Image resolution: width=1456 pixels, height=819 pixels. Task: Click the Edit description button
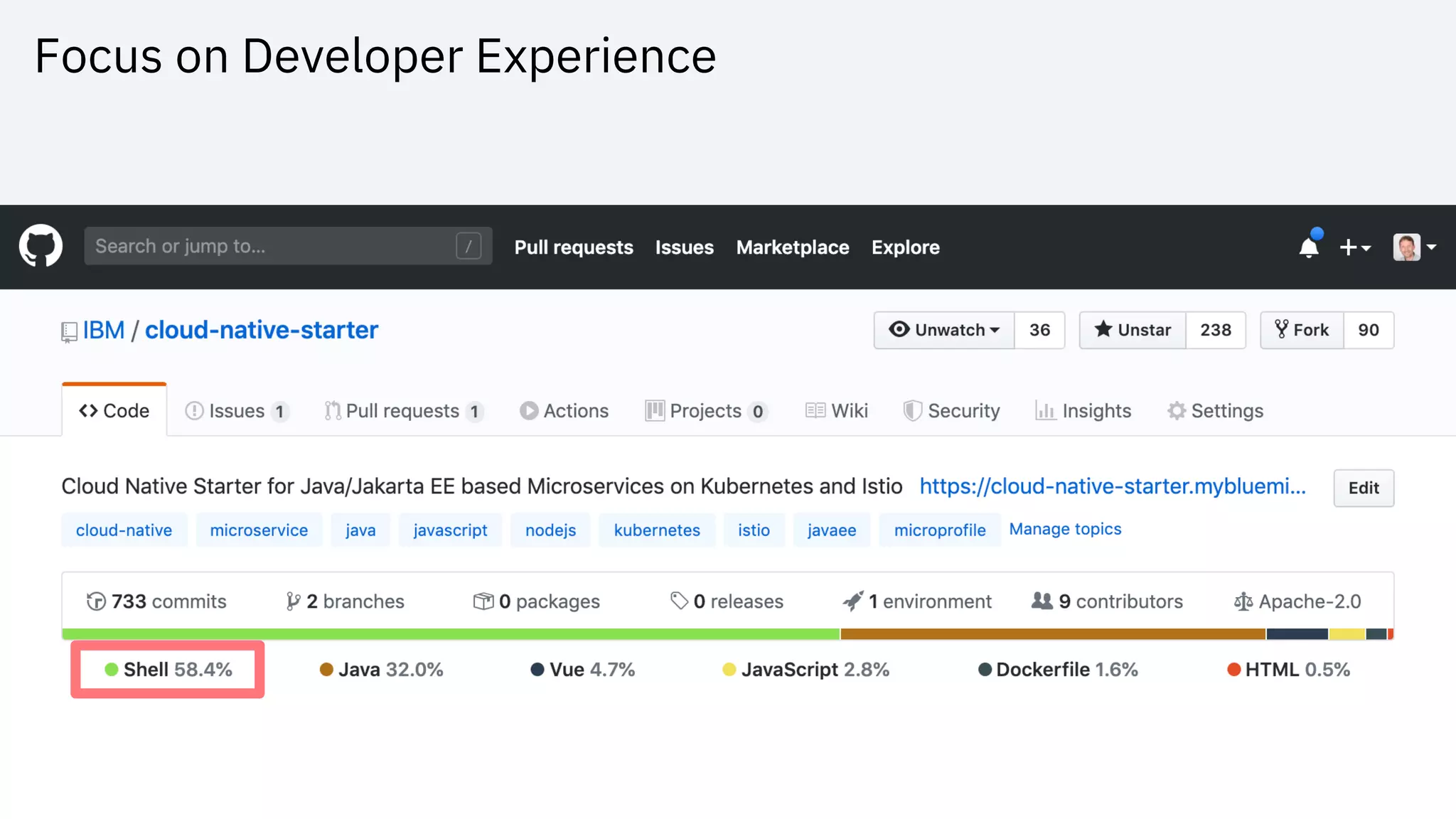1364,488
